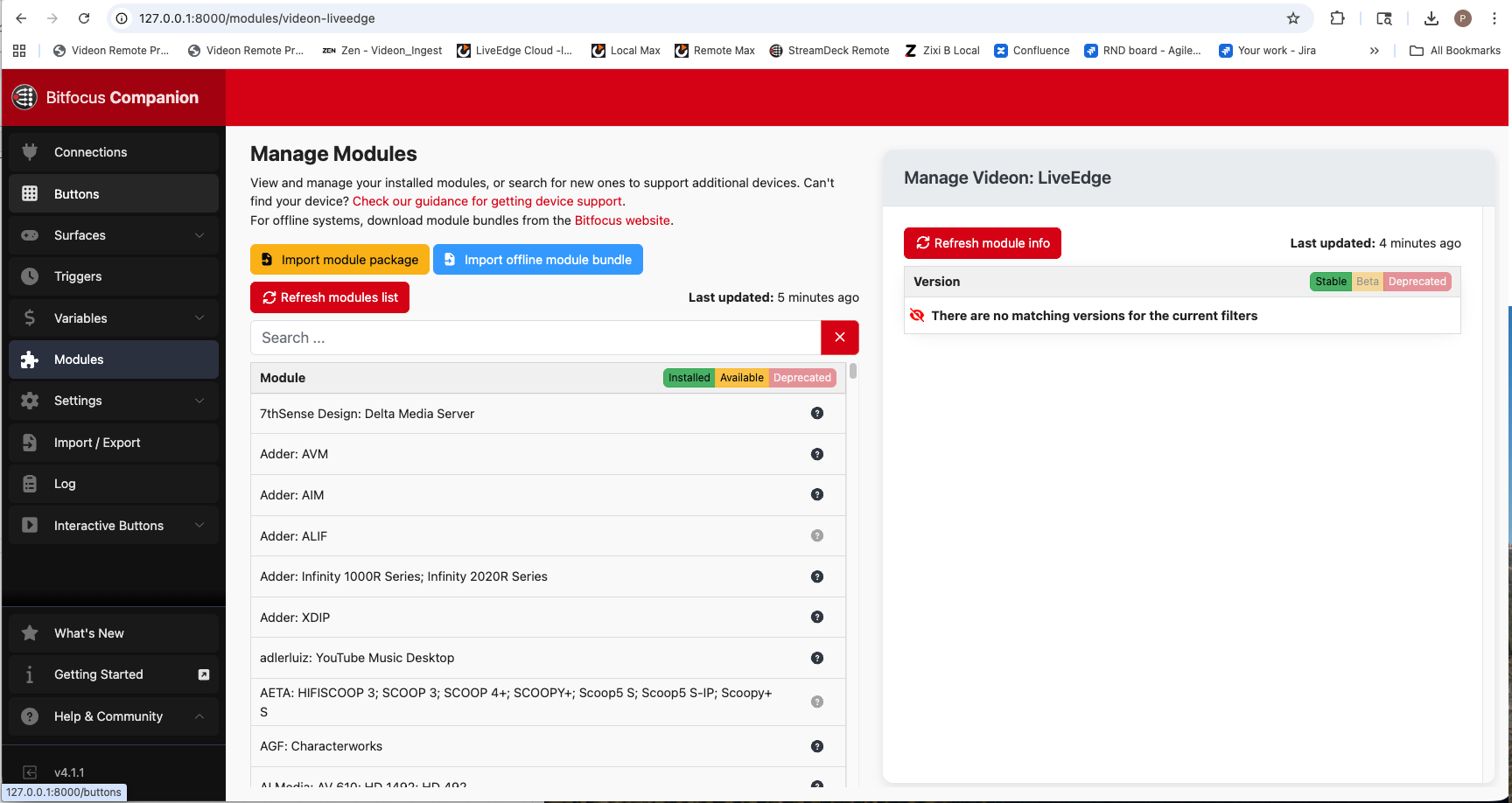
Task: Click the Zixi B Local bookmark
Action: 942,51
